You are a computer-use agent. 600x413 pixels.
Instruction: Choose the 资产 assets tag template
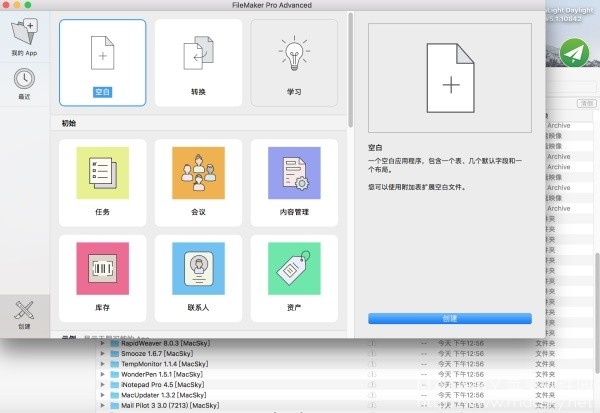point(294,278)
